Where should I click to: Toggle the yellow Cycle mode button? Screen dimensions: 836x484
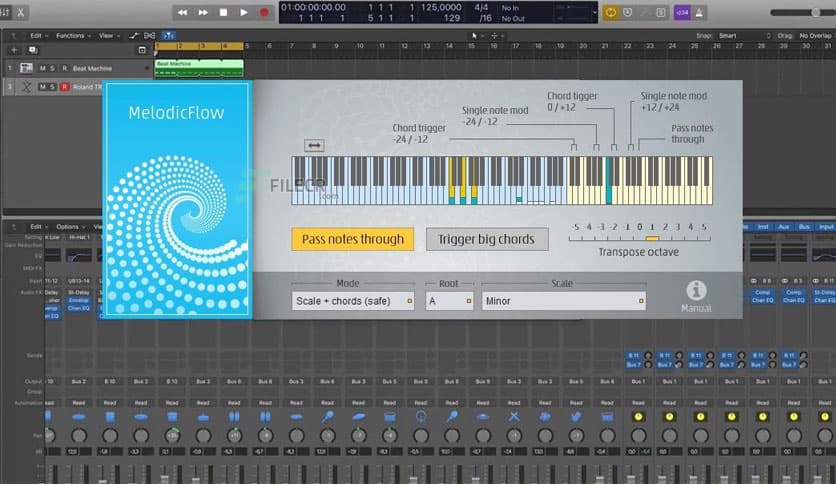[610, 12]
